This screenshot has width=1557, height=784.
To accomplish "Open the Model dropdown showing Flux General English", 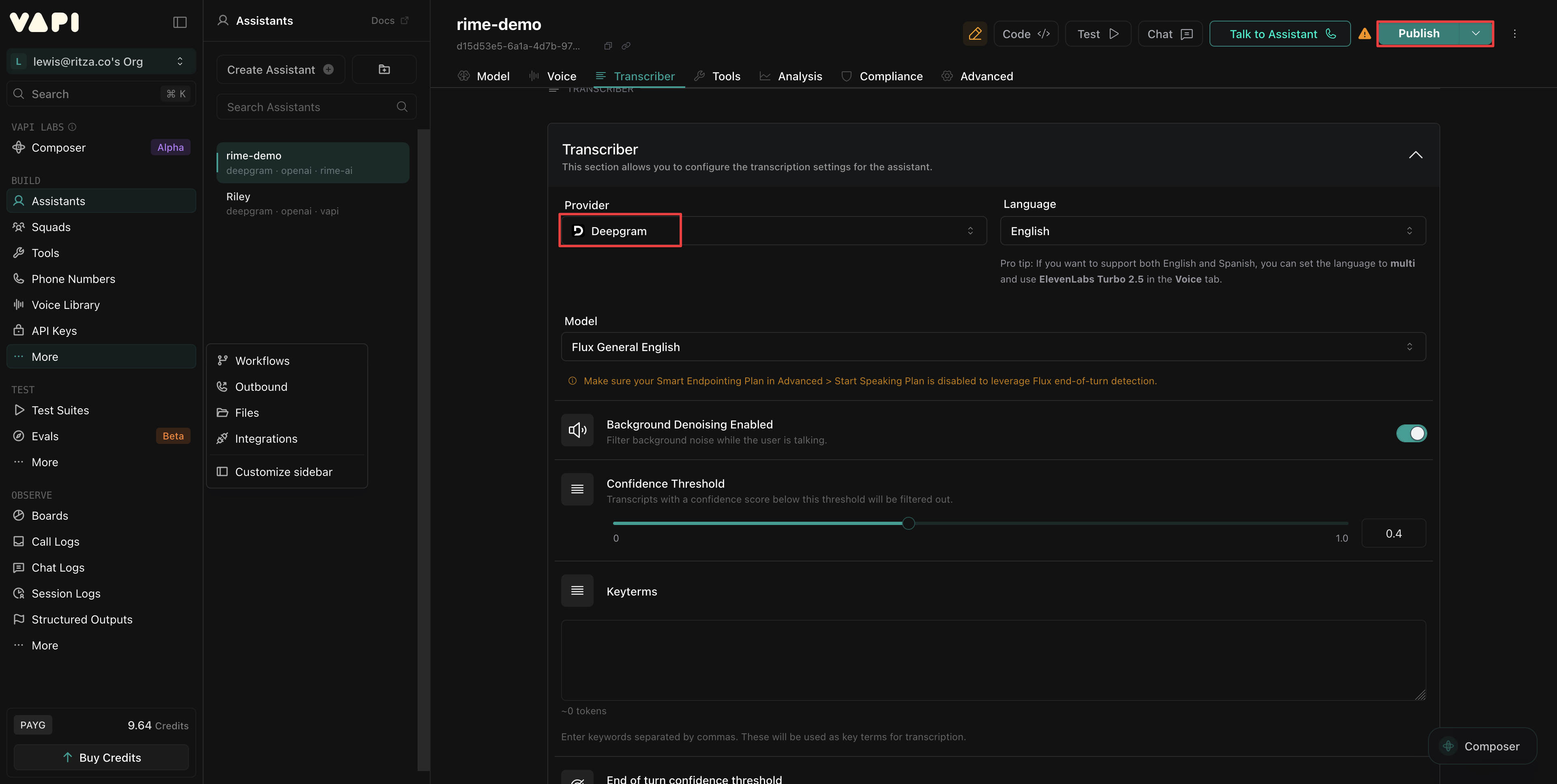I will pos(993,346).
